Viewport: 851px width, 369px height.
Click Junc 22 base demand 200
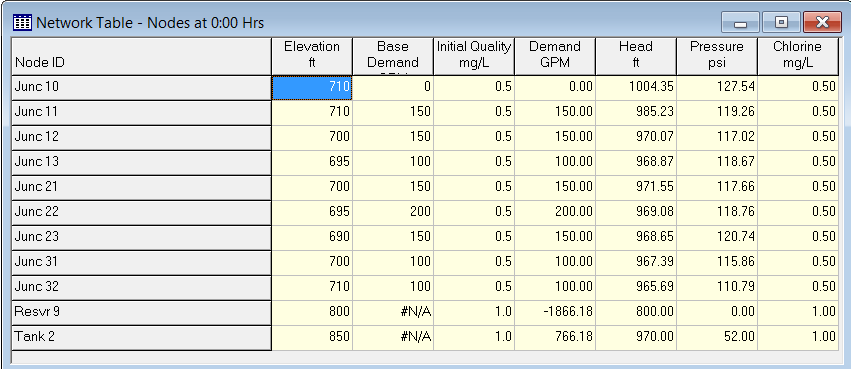pyautogui.click(x=393, y=213)
